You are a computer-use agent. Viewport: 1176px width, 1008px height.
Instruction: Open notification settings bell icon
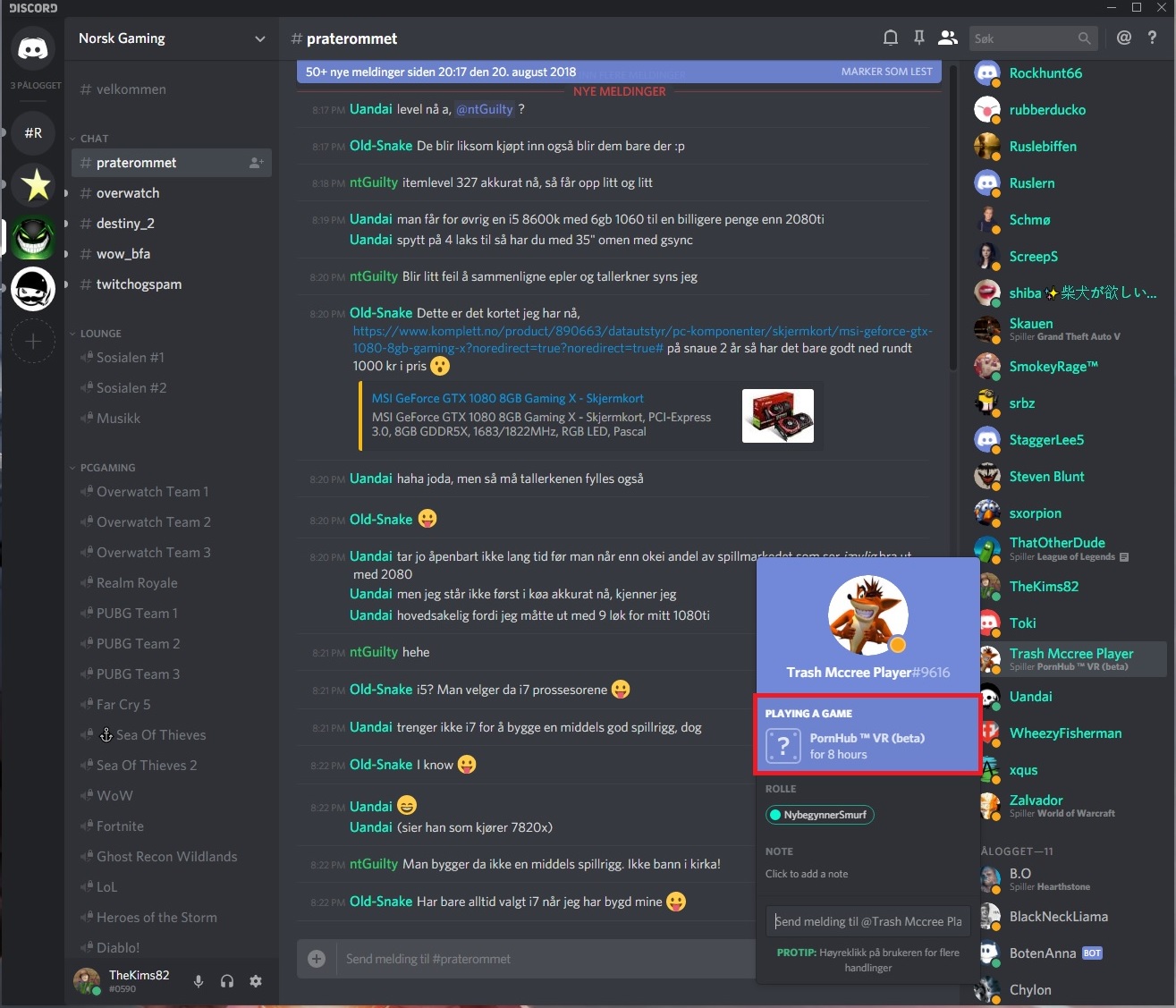click(891, 38)
